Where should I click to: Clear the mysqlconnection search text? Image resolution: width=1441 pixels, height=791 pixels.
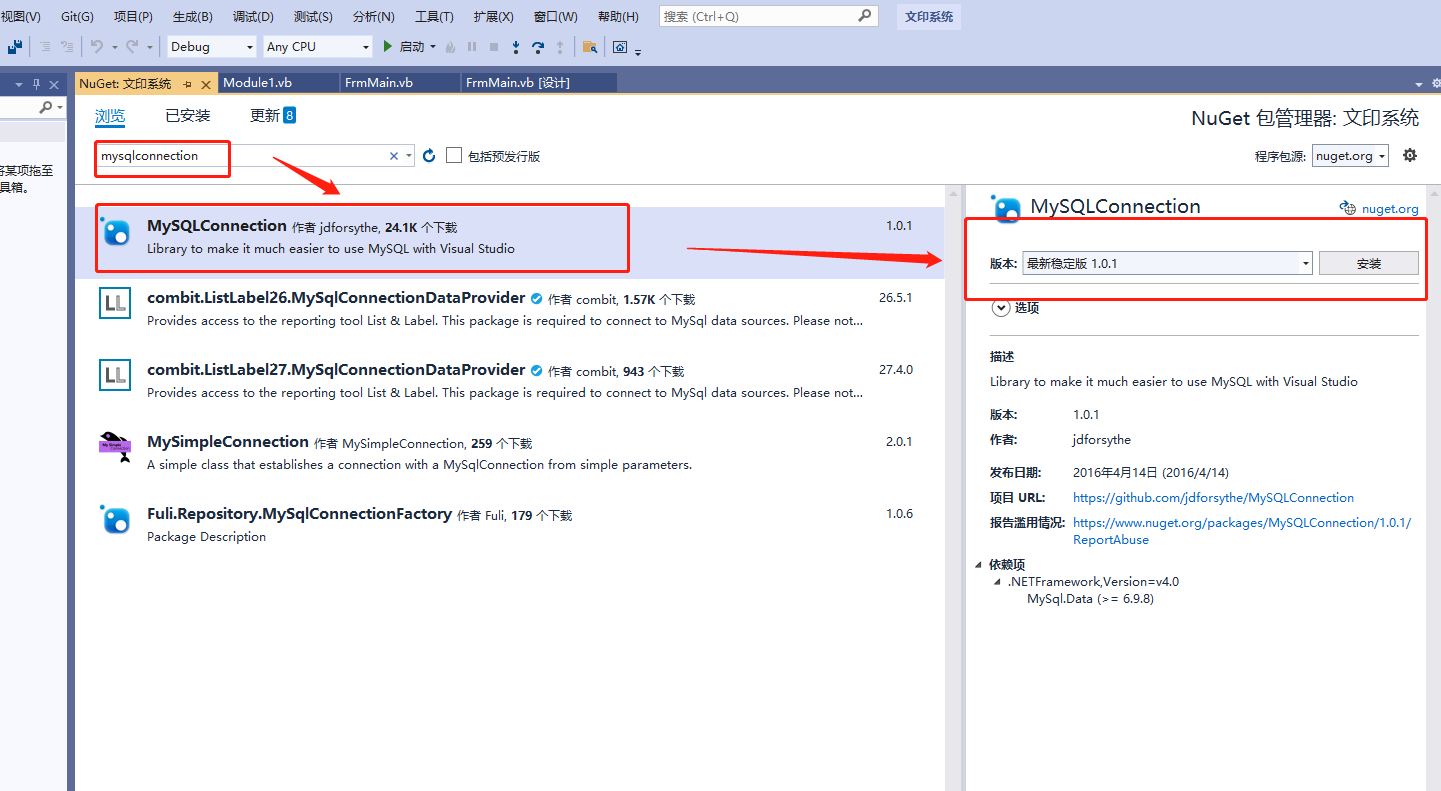(x=394, y=156)
